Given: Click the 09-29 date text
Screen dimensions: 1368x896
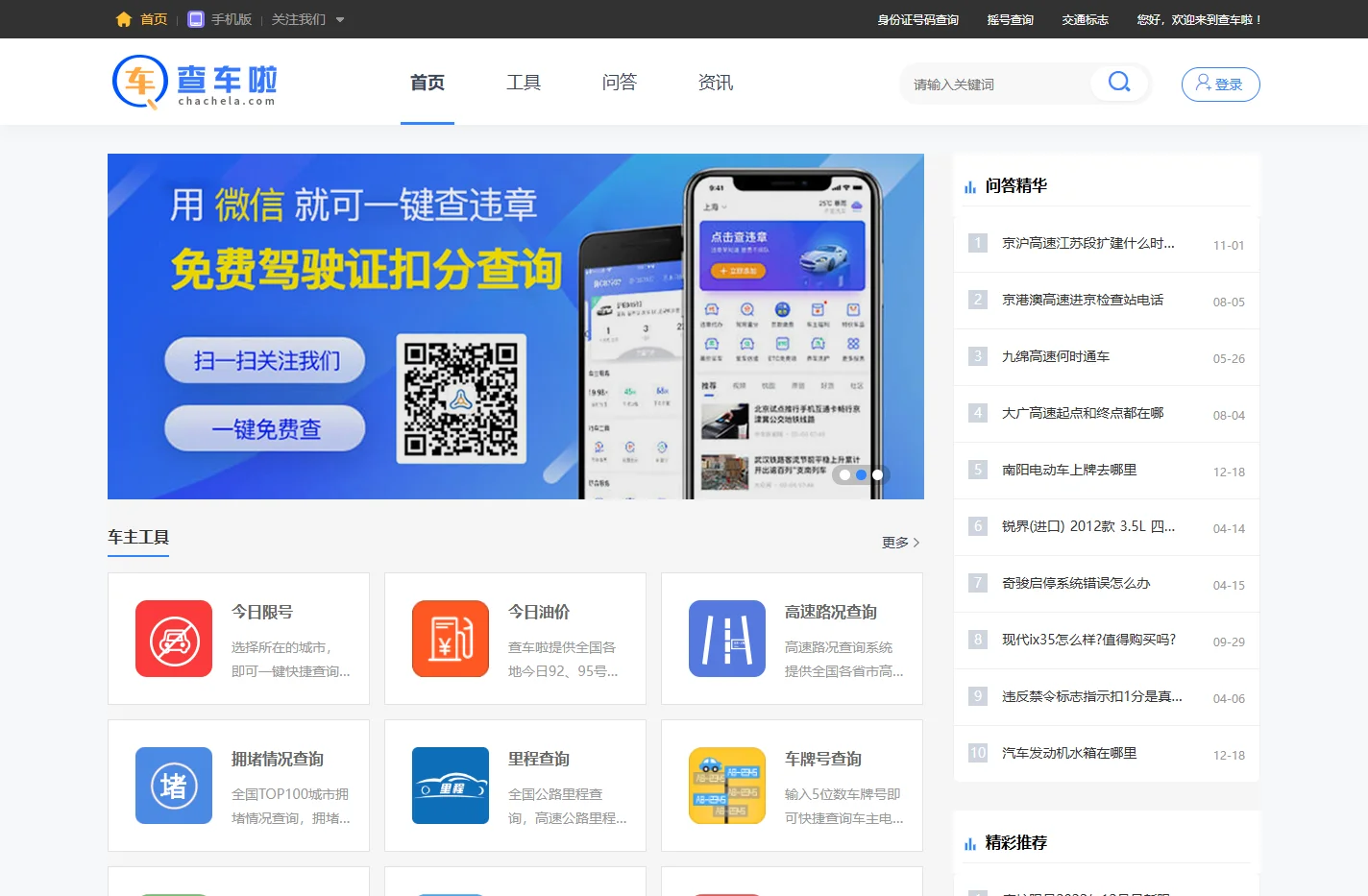Looking at the screenshot, I should 1229,642.
